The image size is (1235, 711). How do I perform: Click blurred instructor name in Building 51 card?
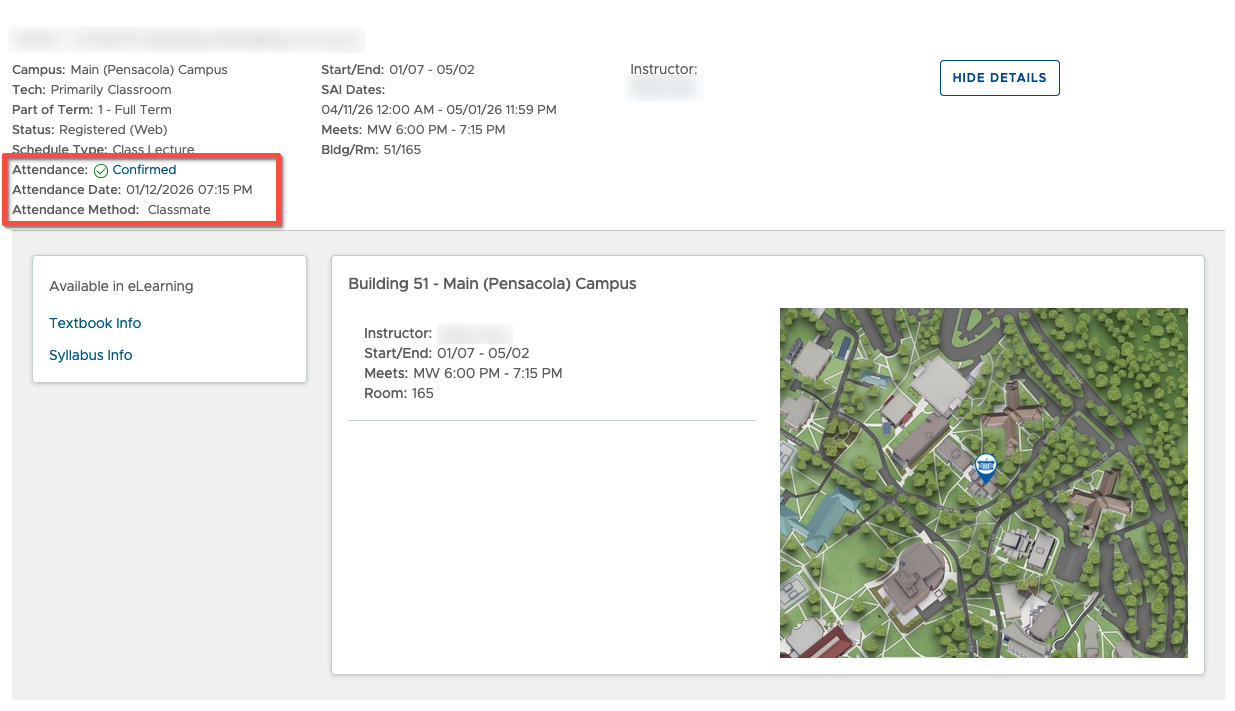(x=474, y=333)
